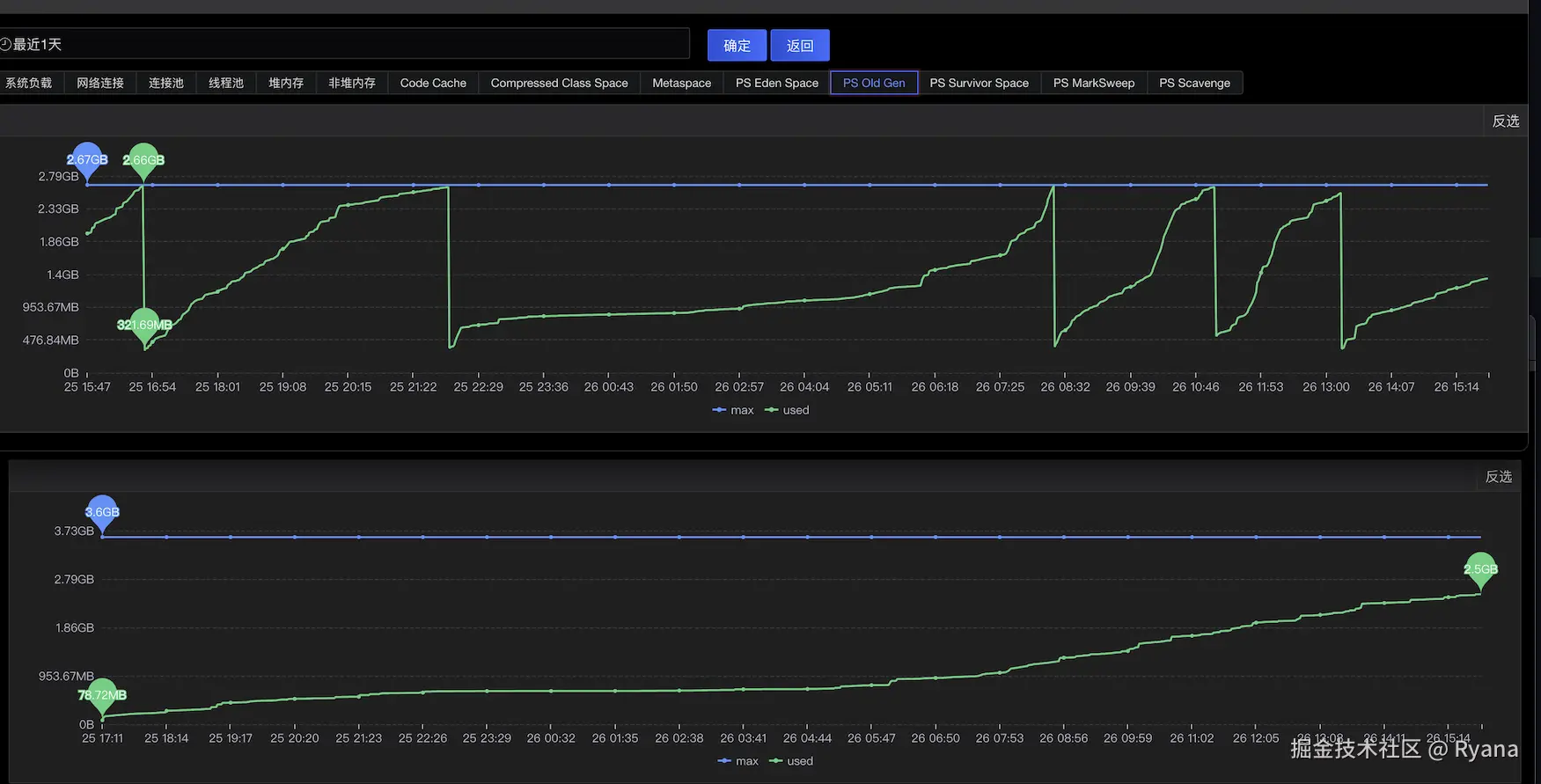This screenshot has height=784, width=1541.
Task: Click the 25 22:29 axis label in upper chart
Action: [478, 387]
